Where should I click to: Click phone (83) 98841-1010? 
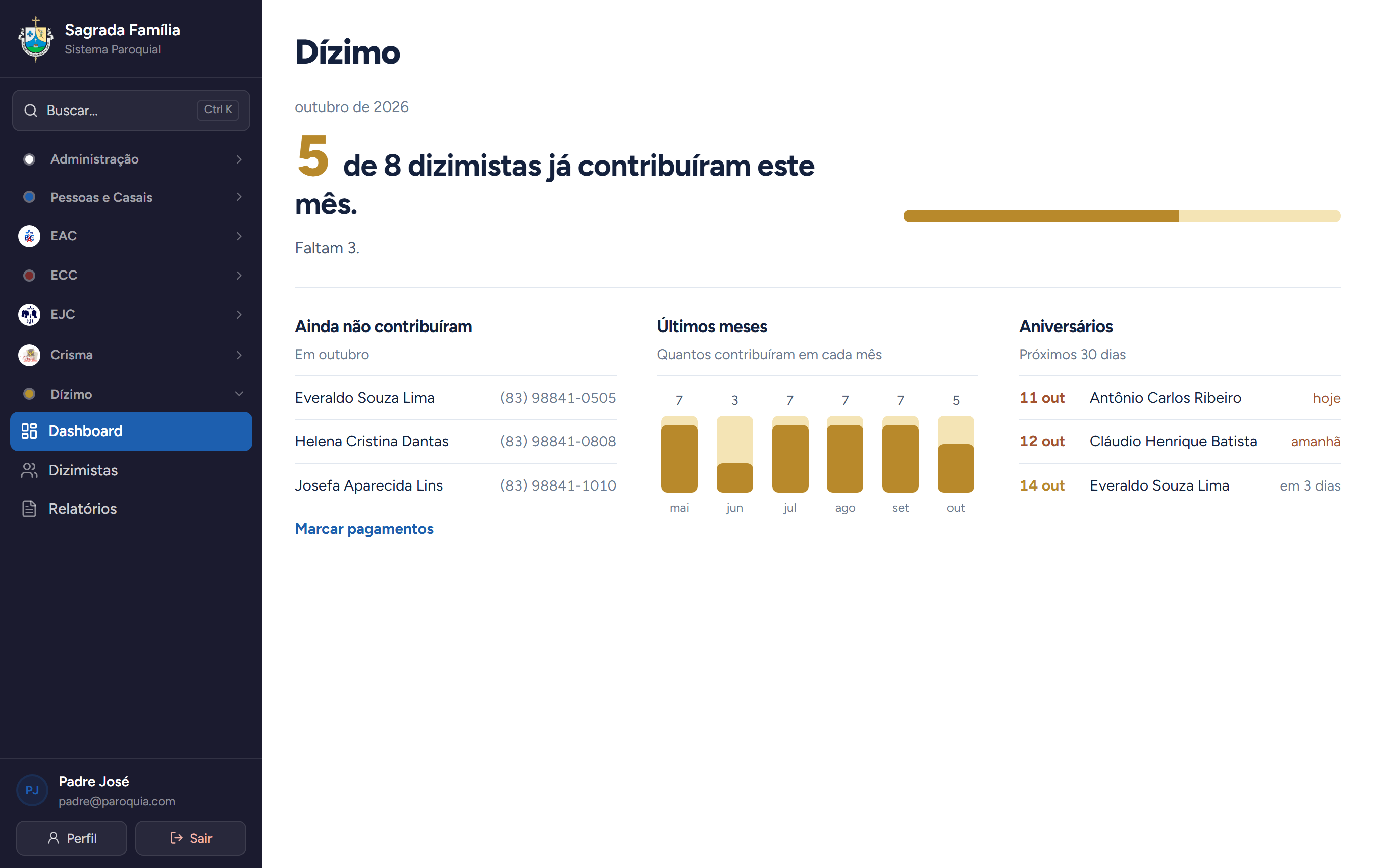(x=558, y=485)
